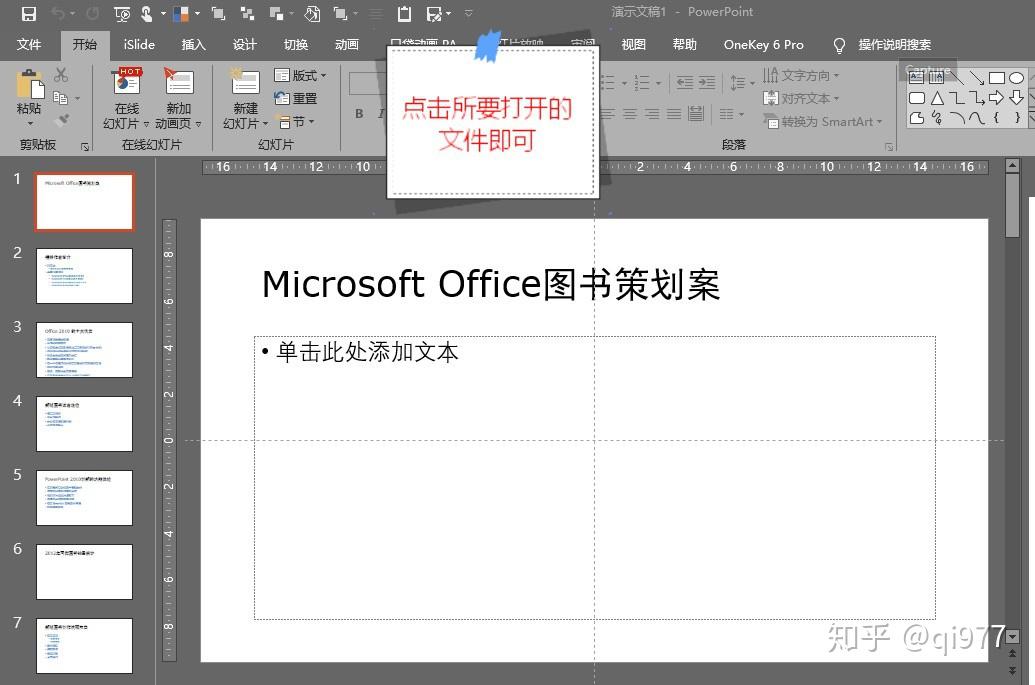This screenshot has height=685, width=1035.
Task: Expand the 粘贴 paste options arrow
Action: point(29,123)
